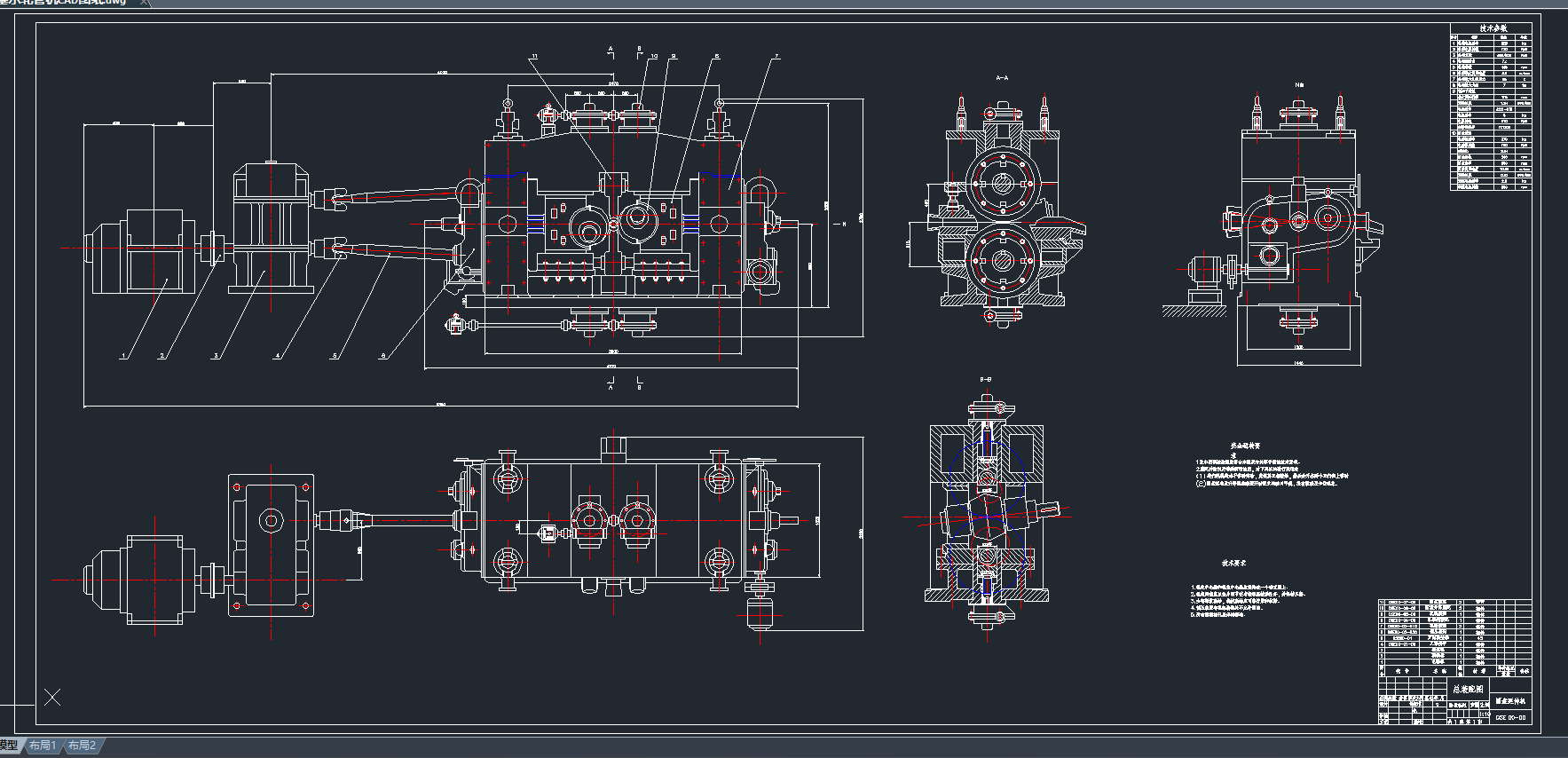Click the DSE 00-00 drawing number cell
This screenshot has width=1568, height=758.
tap(1510, 717)
